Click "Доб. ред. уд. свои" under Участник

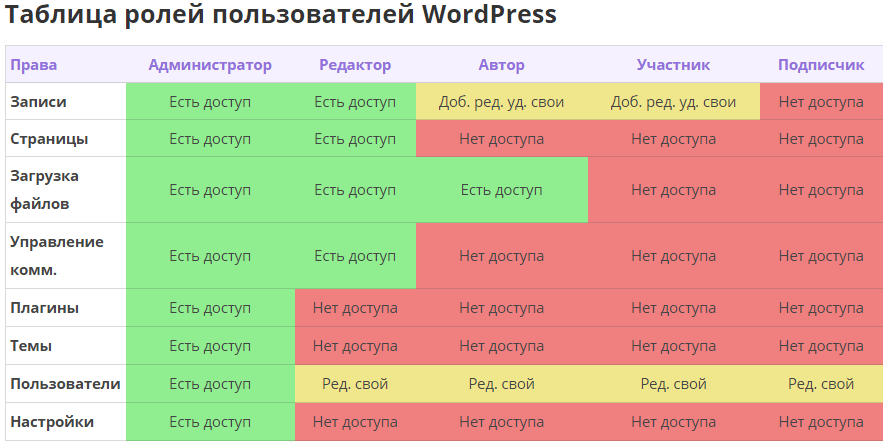(x=673, y=102)
